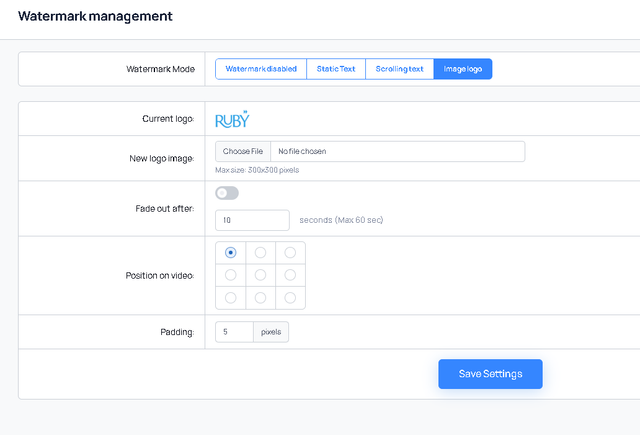
Task: Click the No file chosen field
Action: [397, 152]
